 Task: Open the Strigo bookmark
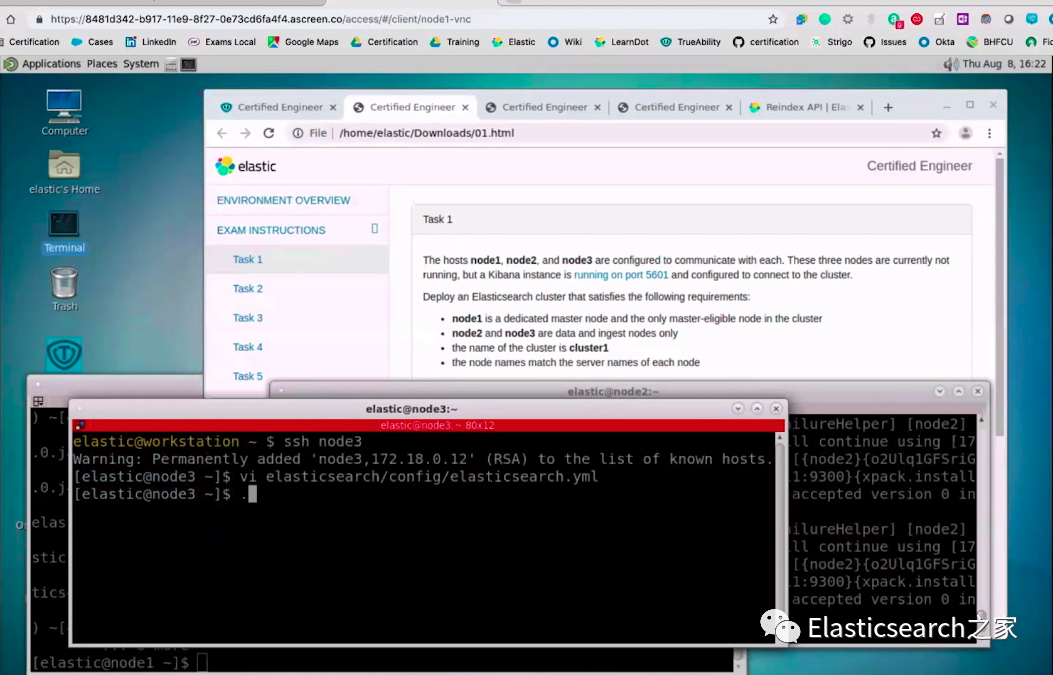click(831, 42)
